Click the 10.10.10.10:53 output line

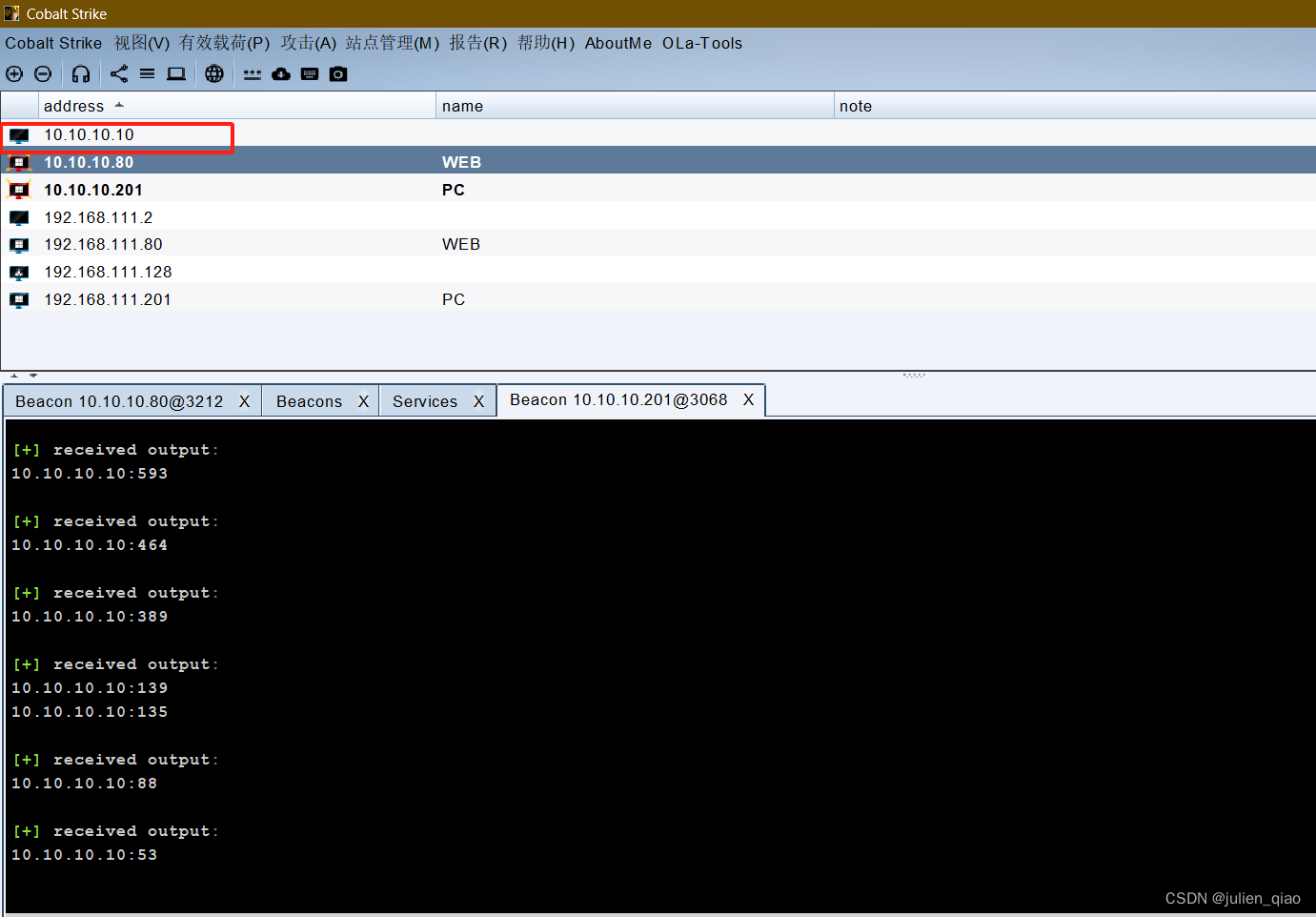(x=85, y=855)
